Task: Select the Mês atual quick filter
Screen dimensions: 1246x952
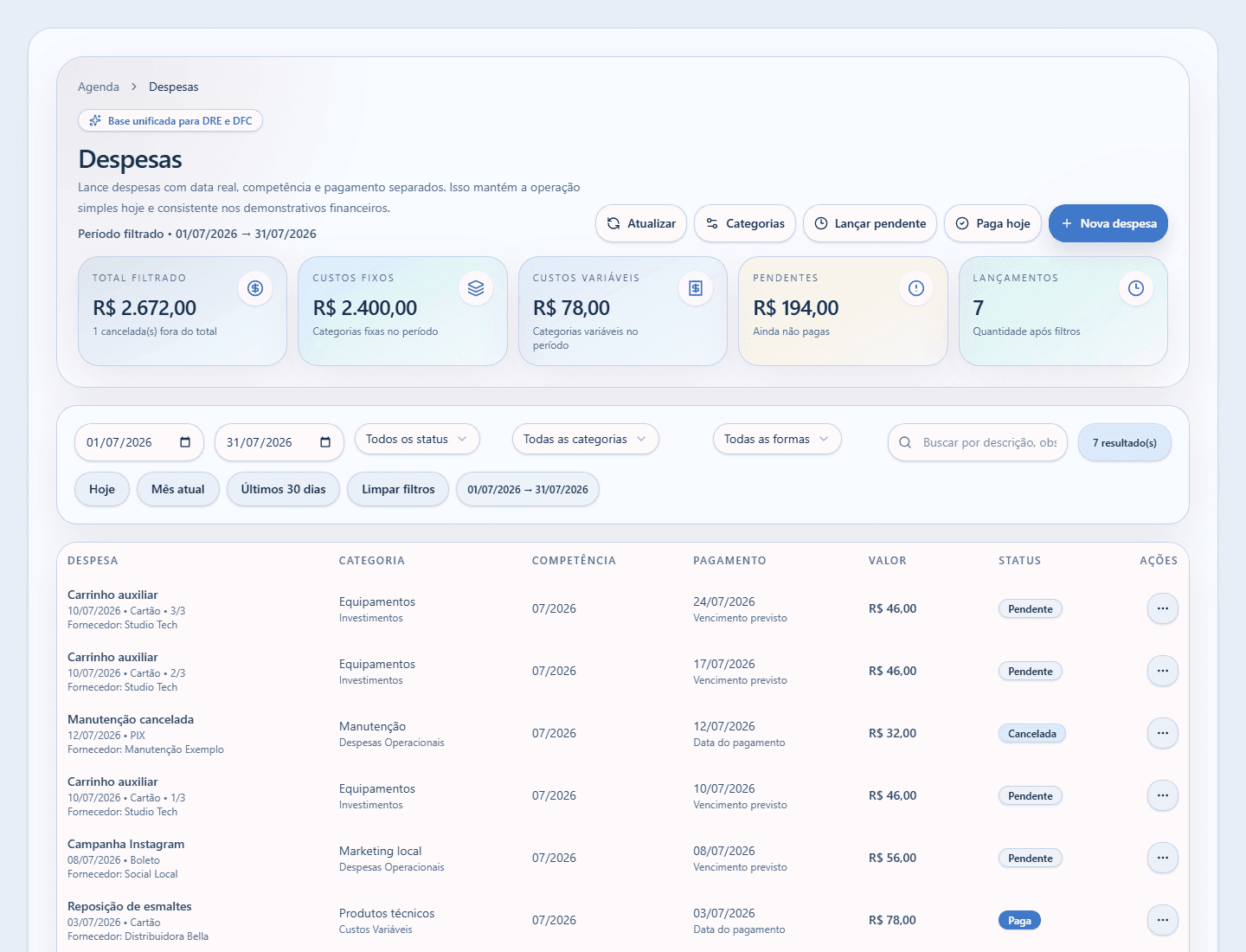Action: tap(178, 489)
